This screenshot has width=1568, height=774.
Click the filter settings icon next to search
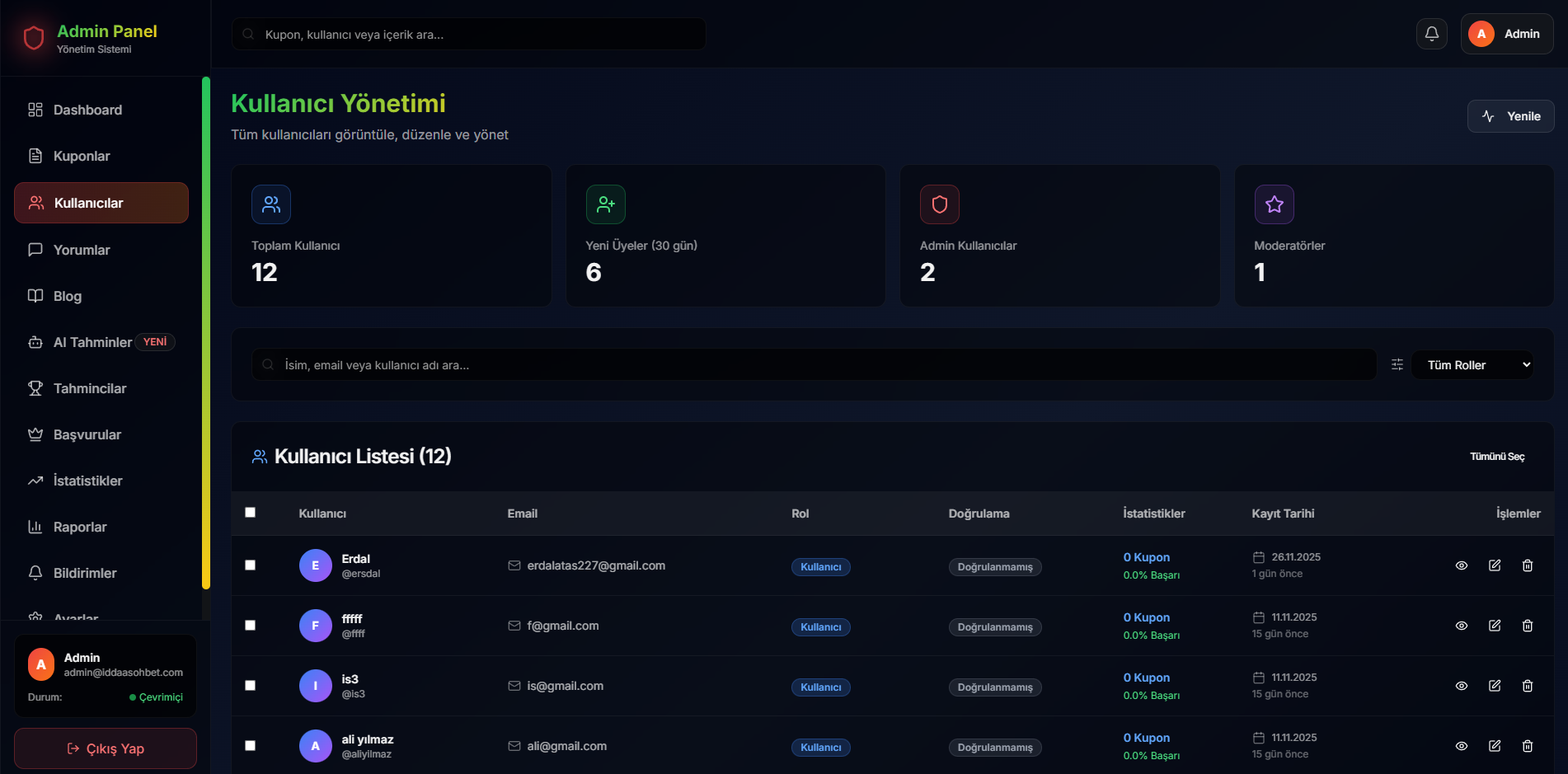point(1397,364)
